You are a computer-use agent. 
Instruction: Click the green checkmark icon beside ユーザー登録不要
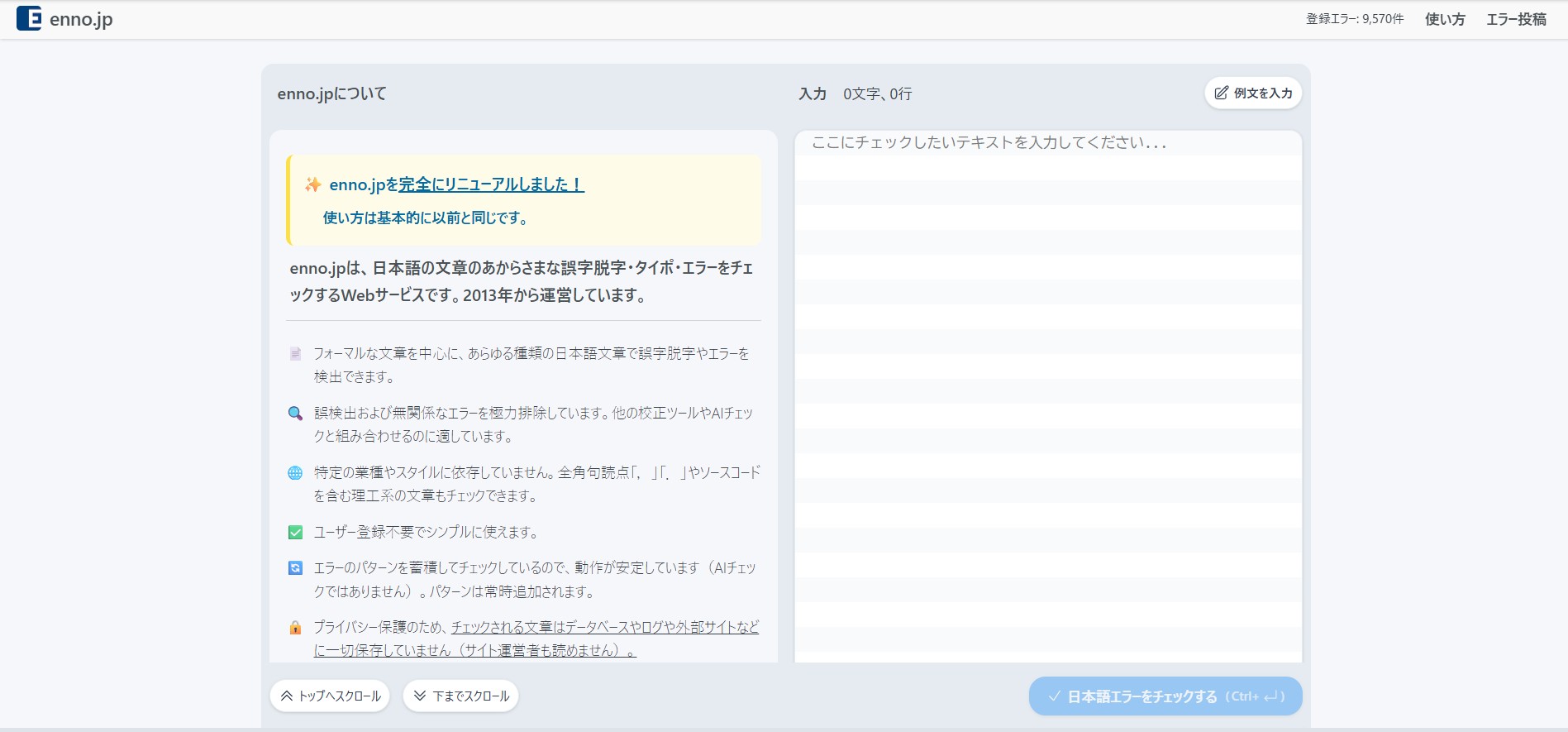pos(295,533)
